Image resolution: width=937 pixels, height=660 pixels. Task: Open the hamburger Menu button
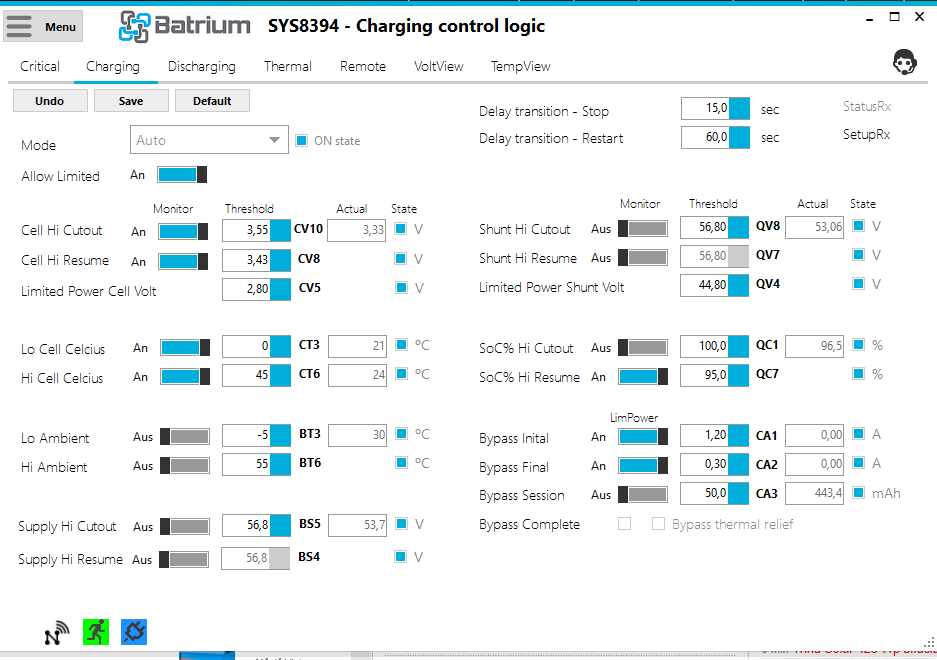[44, 27]
